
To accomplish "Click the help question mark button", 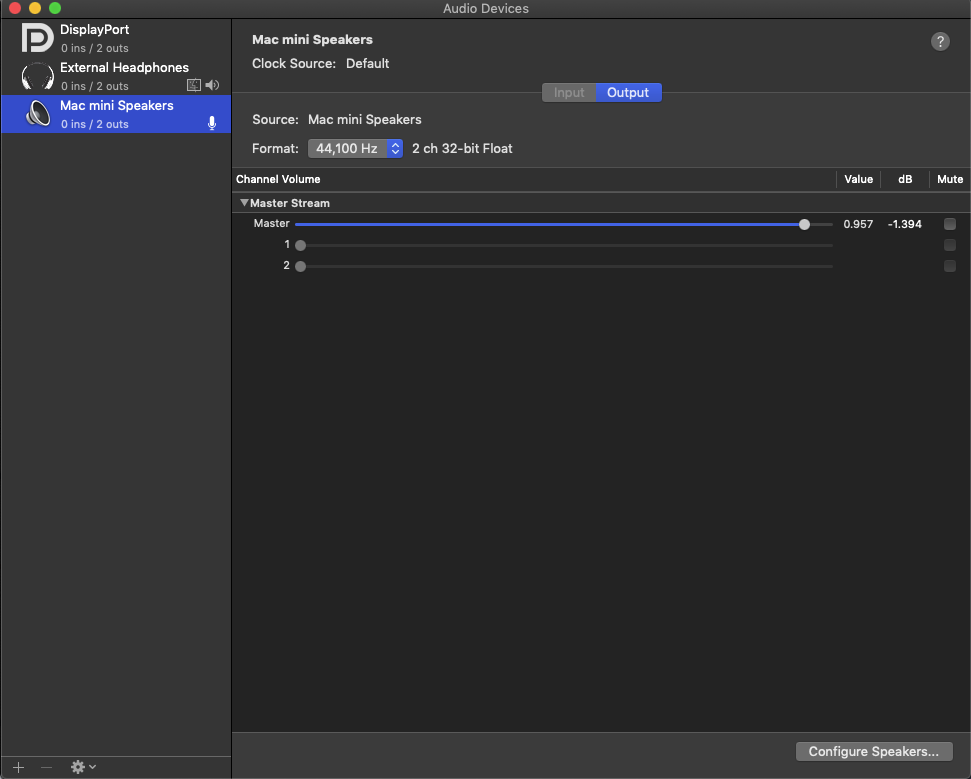I will 940,41.
